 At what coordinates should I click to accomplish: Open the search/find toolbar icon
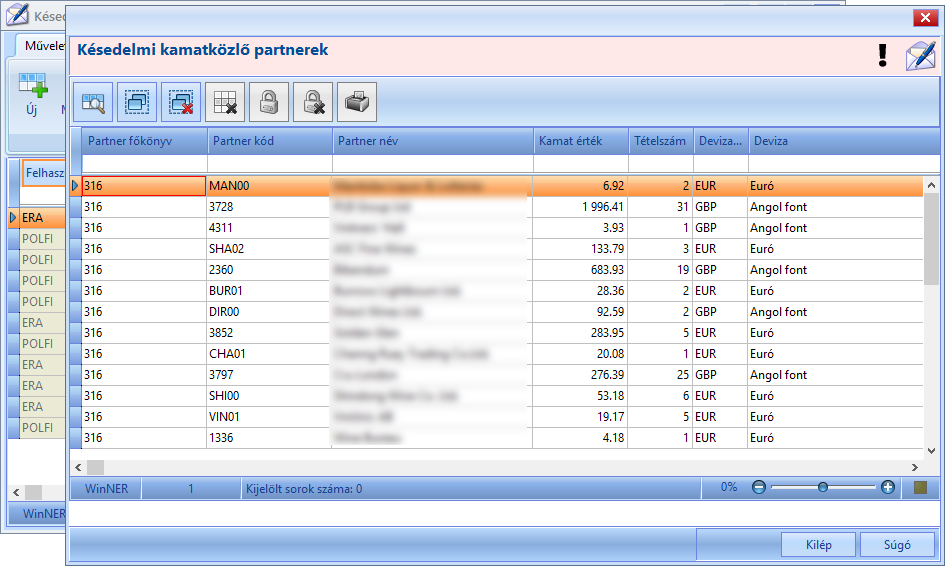pos(93,102)
